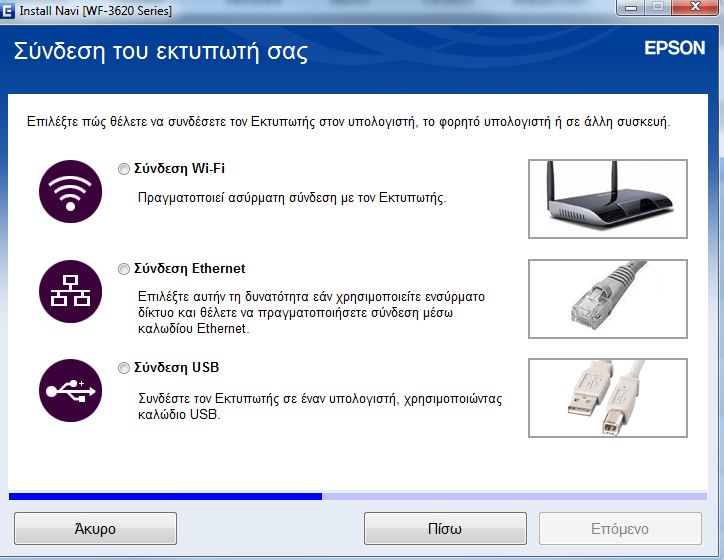Screen dimensions: 724x560
Task: Click the window title 'Install Navi [WF-3620 Series]'
Action: [96, 11]
